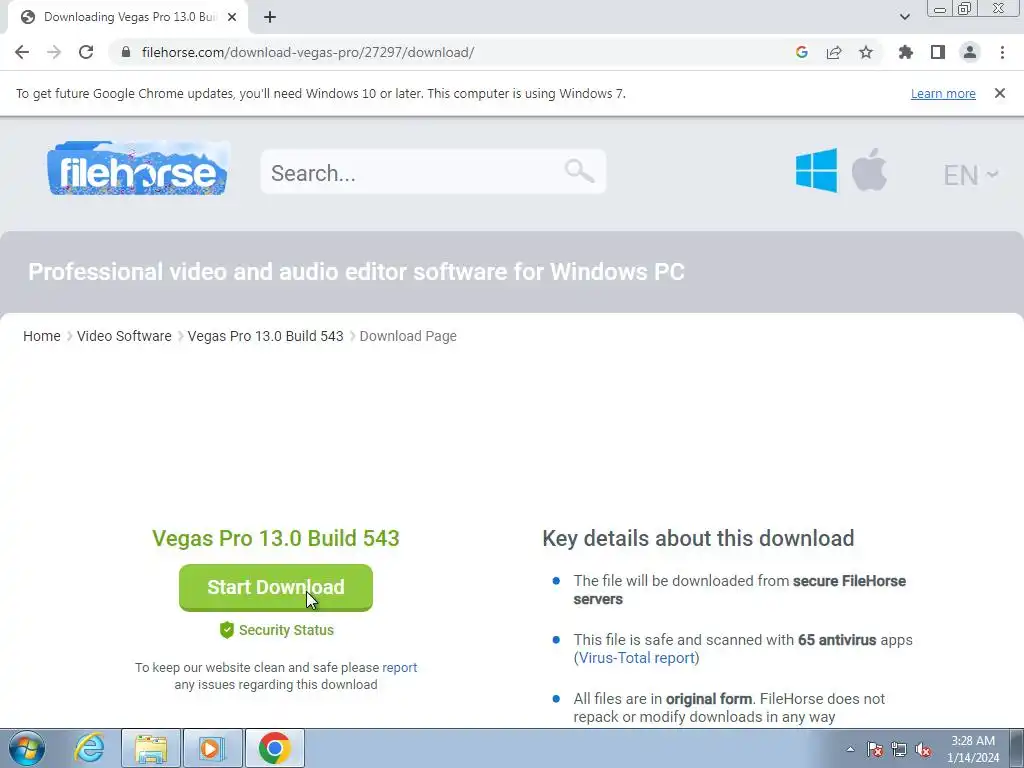Click the report link

coord(400,667)
